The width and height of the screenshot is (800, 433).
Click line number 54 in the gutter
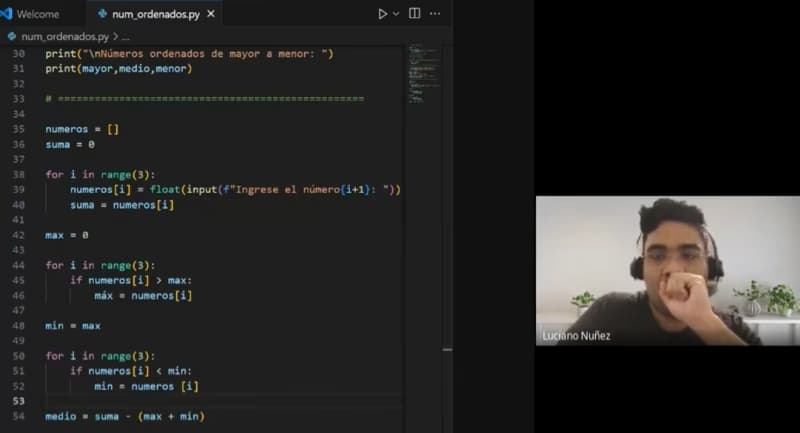click(18, 416)
